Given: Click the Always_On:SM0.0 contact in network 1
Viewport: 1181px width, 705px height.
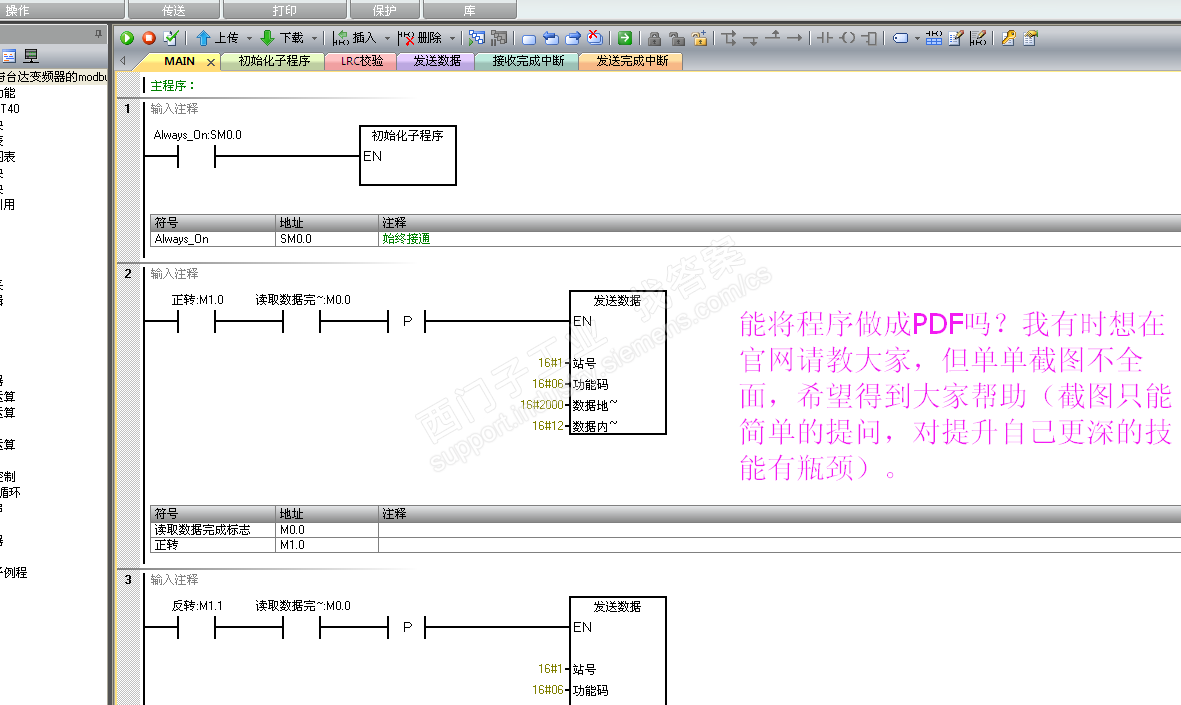Looking at the screenshot, I should [197, 156].
